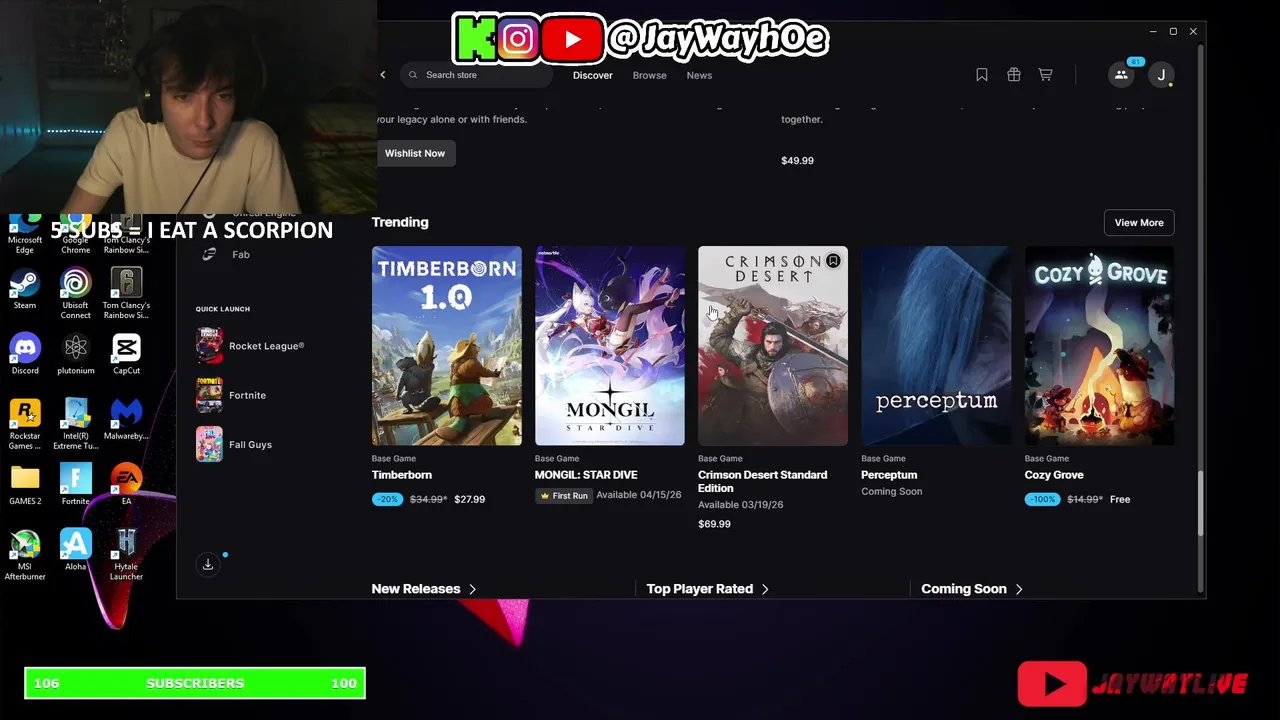Viewport: 1280px width, 720px height.
Task: Open the shopping cart
Action: click(1045, 75)
